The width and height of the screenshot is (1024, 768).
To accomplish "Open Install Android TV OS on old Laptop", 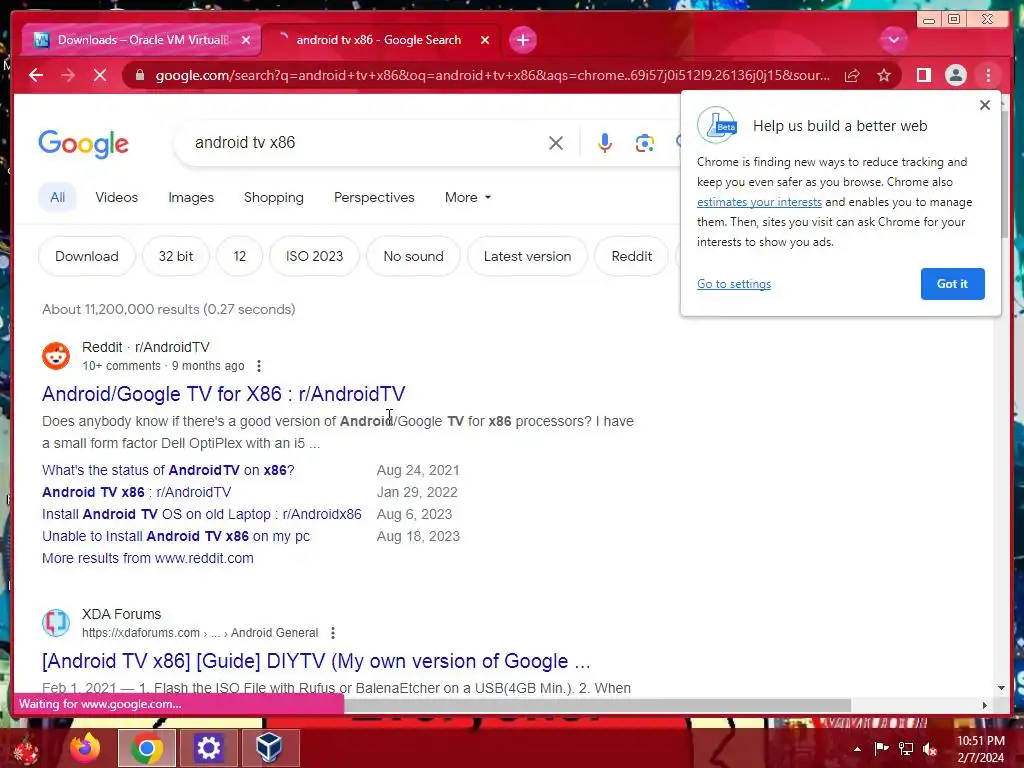I will click(202, 515).
